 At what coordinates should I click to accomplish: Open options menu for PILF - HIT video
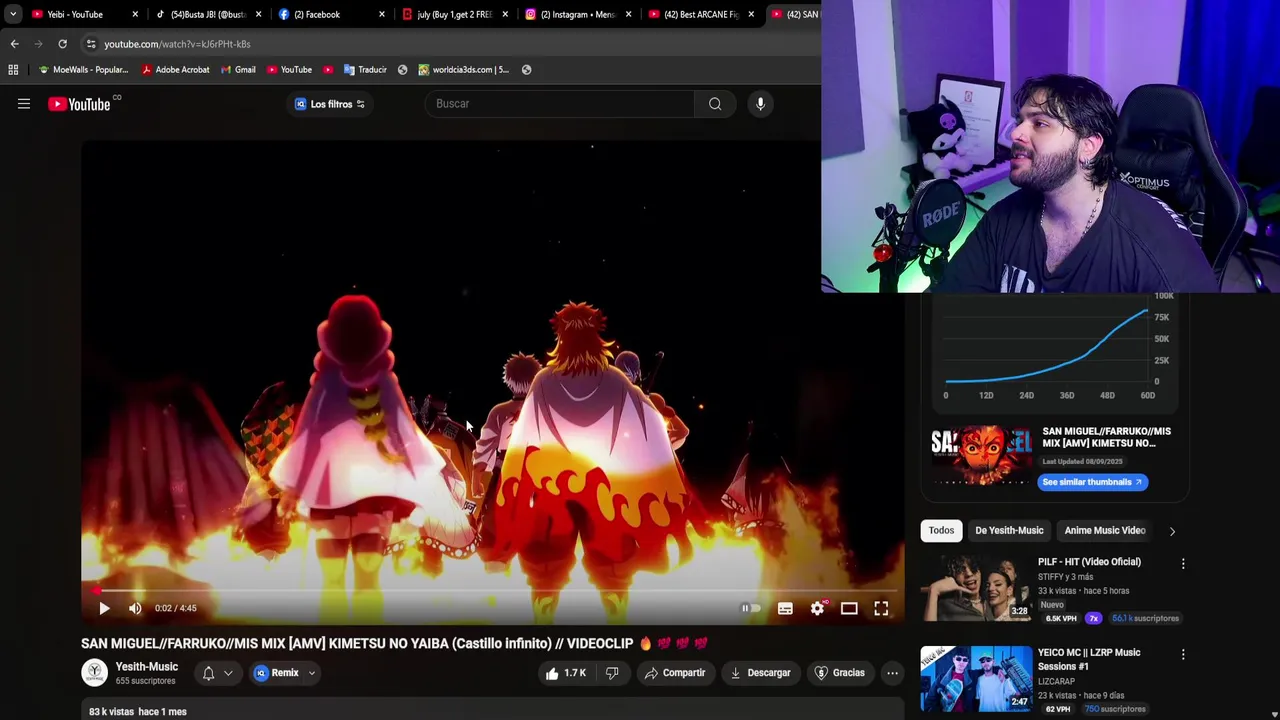click(x=1183, y=564)
